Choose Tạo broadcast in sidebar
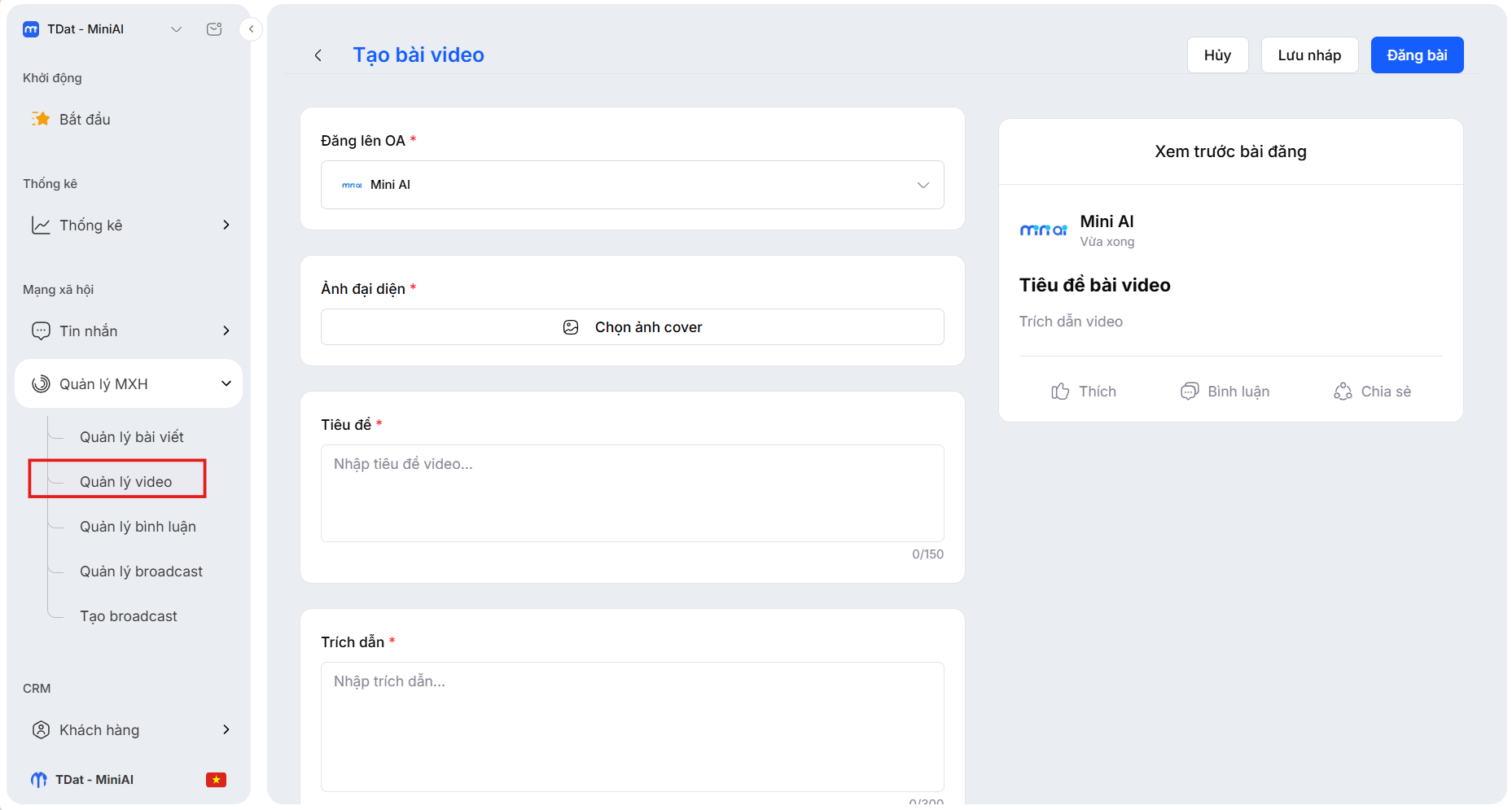 coord(128,616)
